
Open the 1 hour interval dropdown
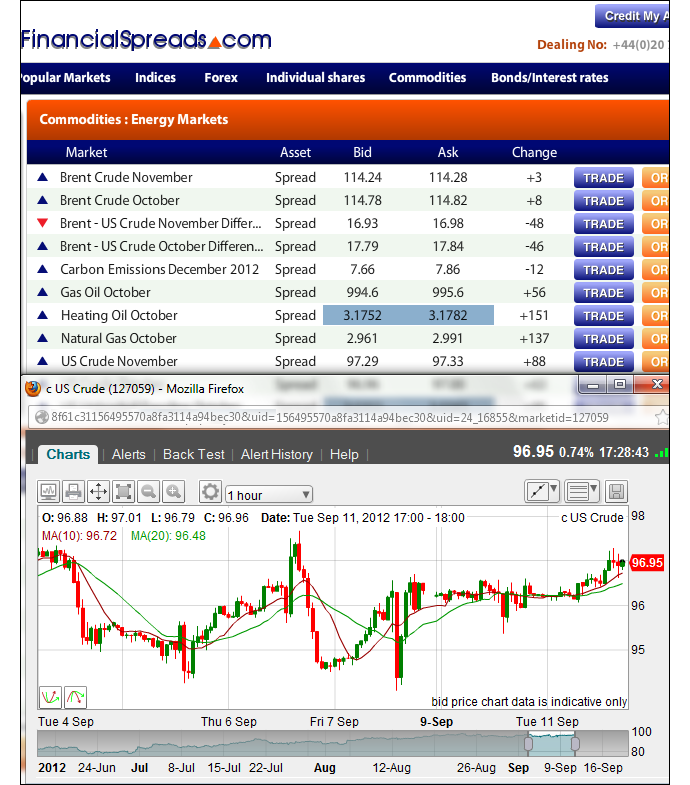tap(269, 495)
